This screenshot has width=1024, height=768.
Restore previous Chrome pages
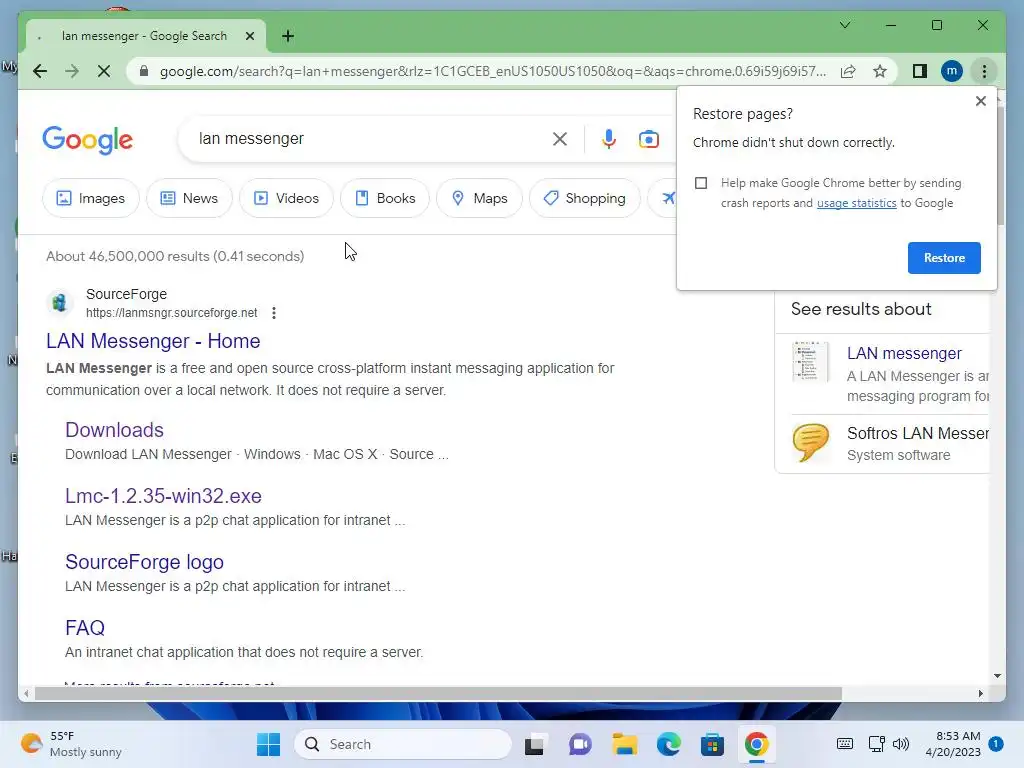[x=944, y=258]
